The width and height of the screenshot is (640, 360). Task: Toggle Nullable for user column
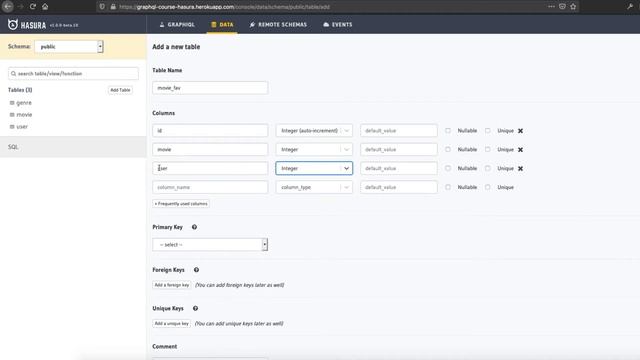click(448, 168)
